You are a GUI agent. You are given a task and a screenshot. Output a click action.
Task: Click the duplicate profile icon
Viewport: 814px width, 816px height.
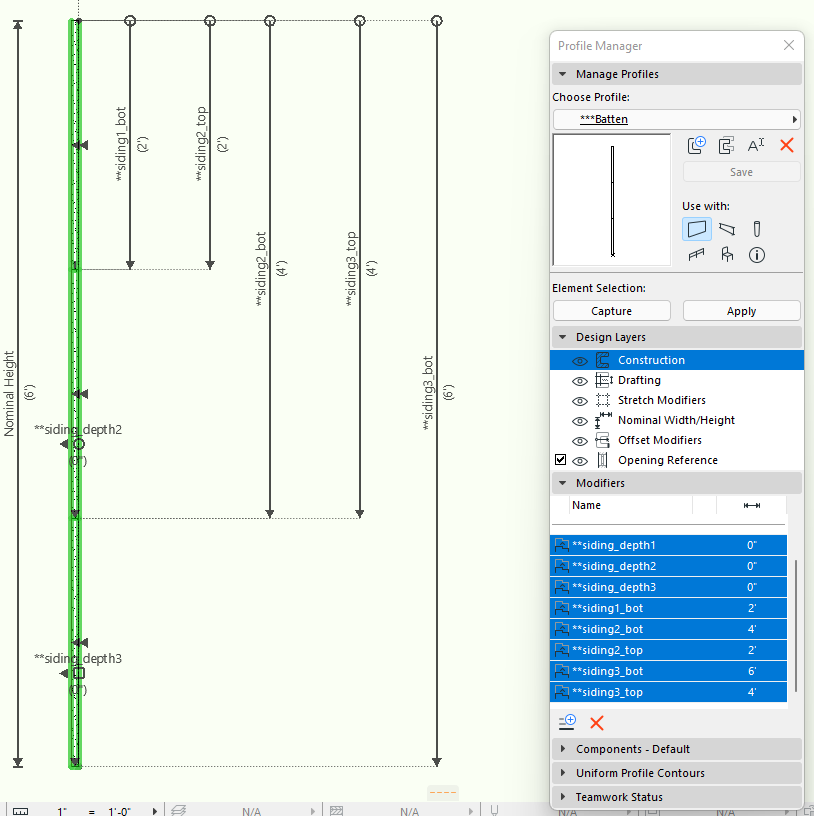pyautogui.click(x=726, y=145)
